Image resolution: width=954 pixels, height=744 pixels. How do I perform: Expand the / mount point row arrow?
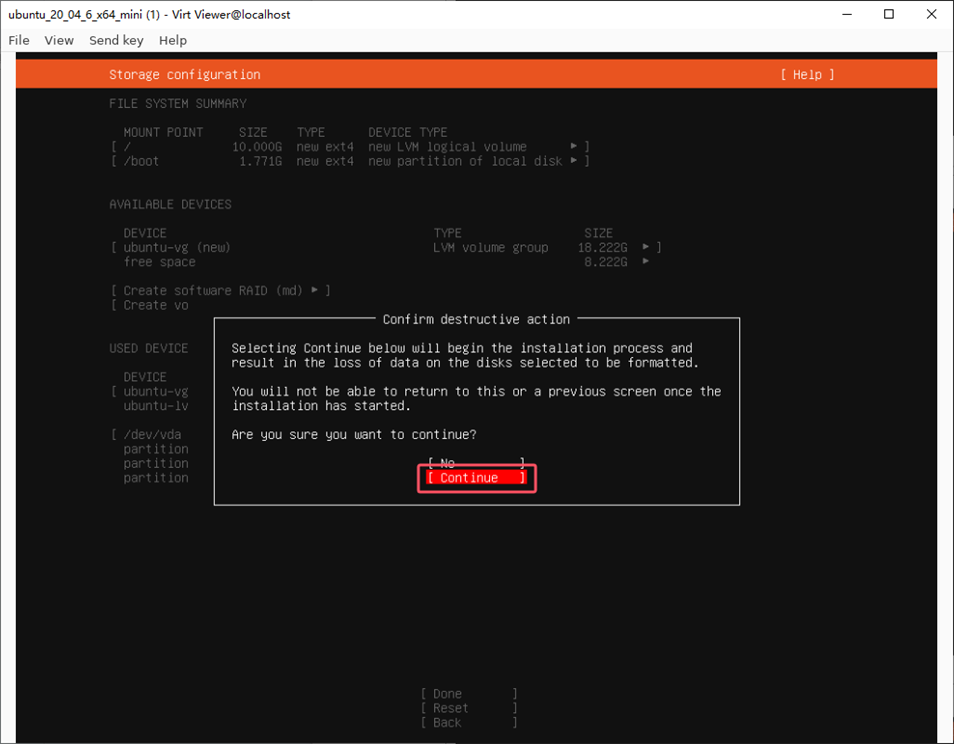coord(574,146)
